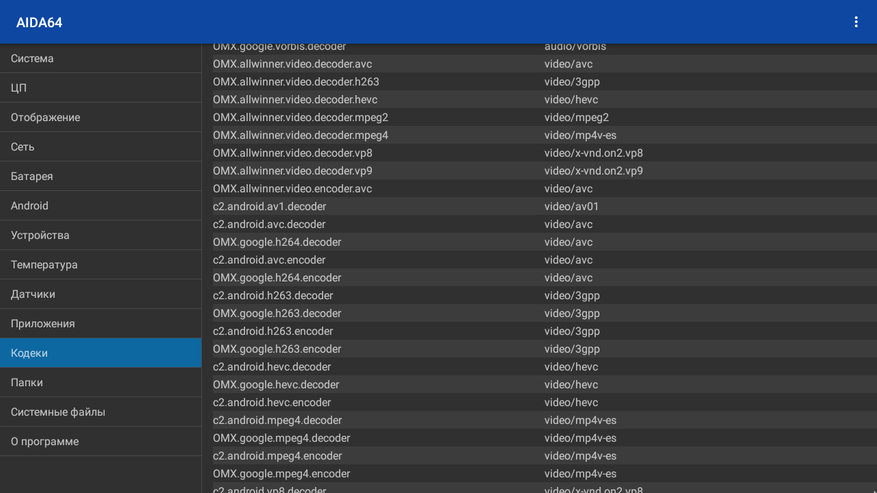Click OMX.allwinner.video.decoder.vp9 row
Image resolution: width=877 pixels, height=493 pixels.
[545, 171]
